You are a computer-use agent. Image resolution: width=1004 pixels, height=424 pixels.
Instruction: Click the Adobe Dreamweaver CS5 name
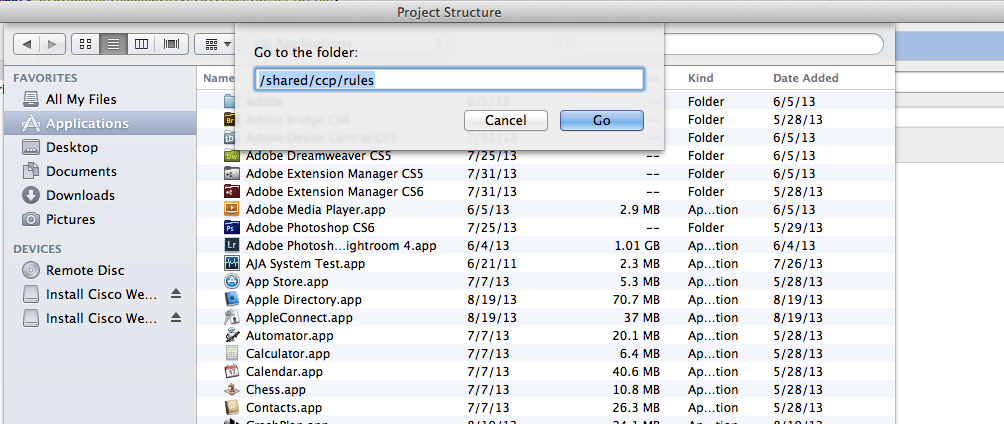318,156
